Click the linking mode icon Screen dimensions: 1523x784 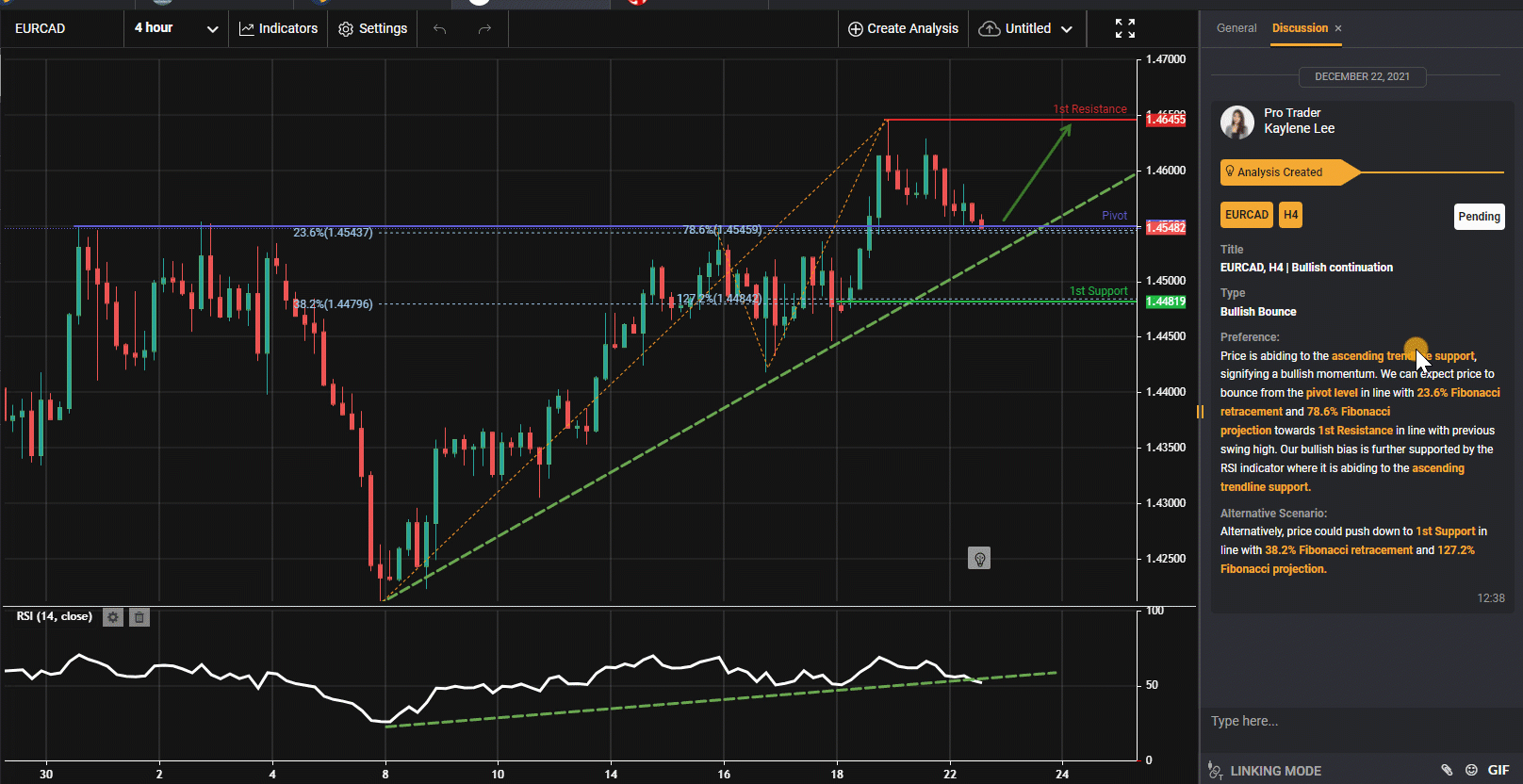[x=1215, y=771]
